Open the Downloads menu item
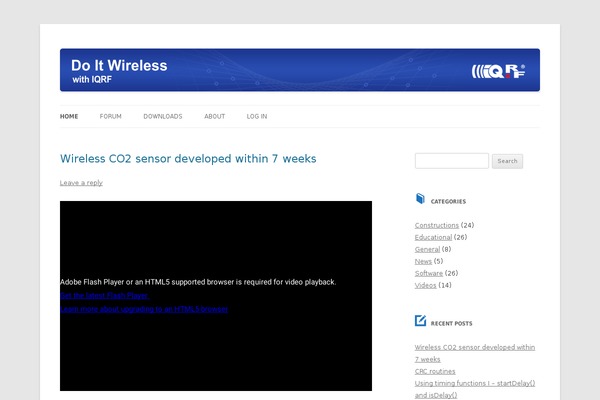 pyautogui.click(x=163, y=116)
